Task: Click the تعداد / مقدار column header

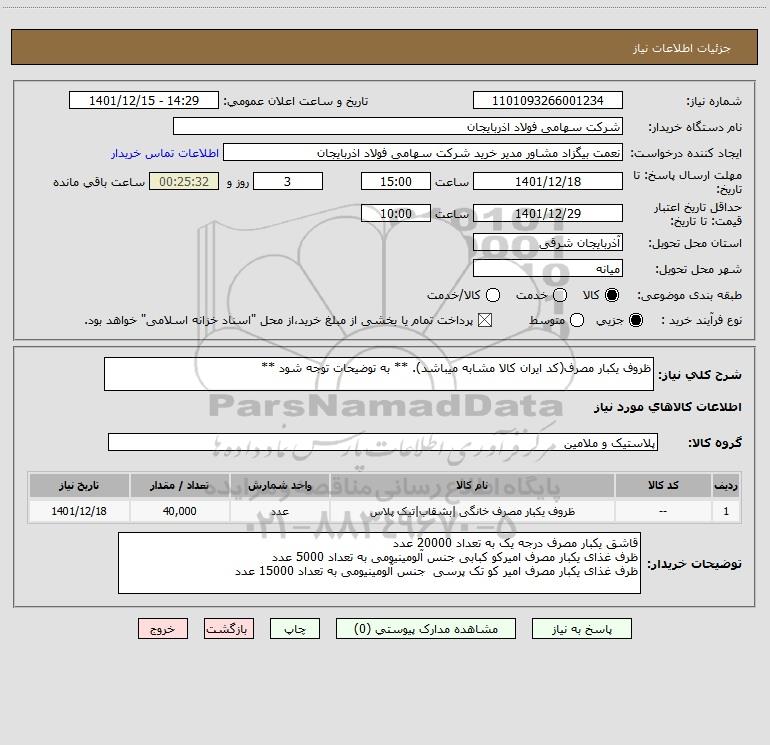Action: pyautogui.click(x=179, y=485)
